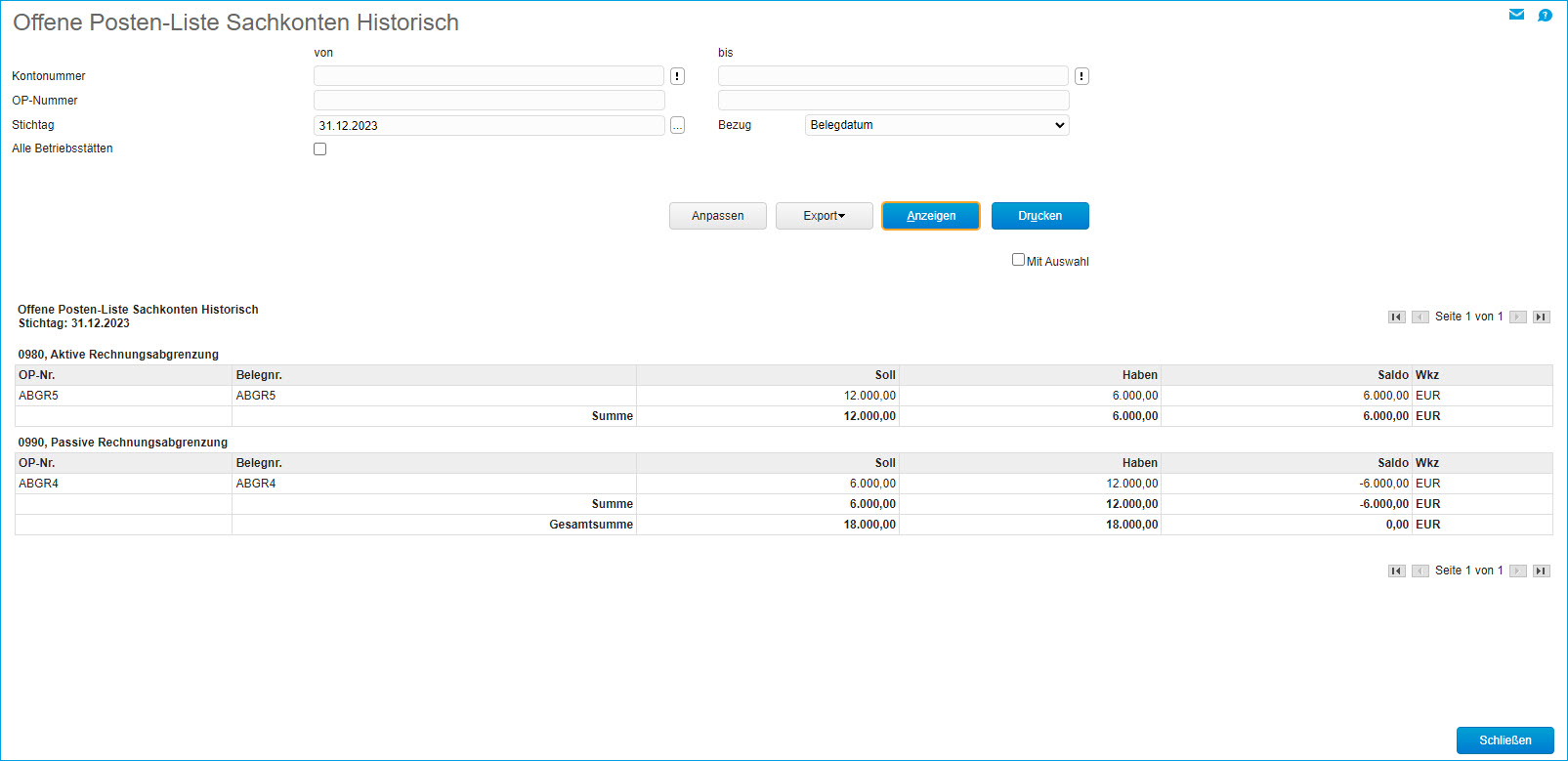The image size is (1568, 761).
Task: Open Kontonummer bis selection helper icon
Action: (1081, 76)
